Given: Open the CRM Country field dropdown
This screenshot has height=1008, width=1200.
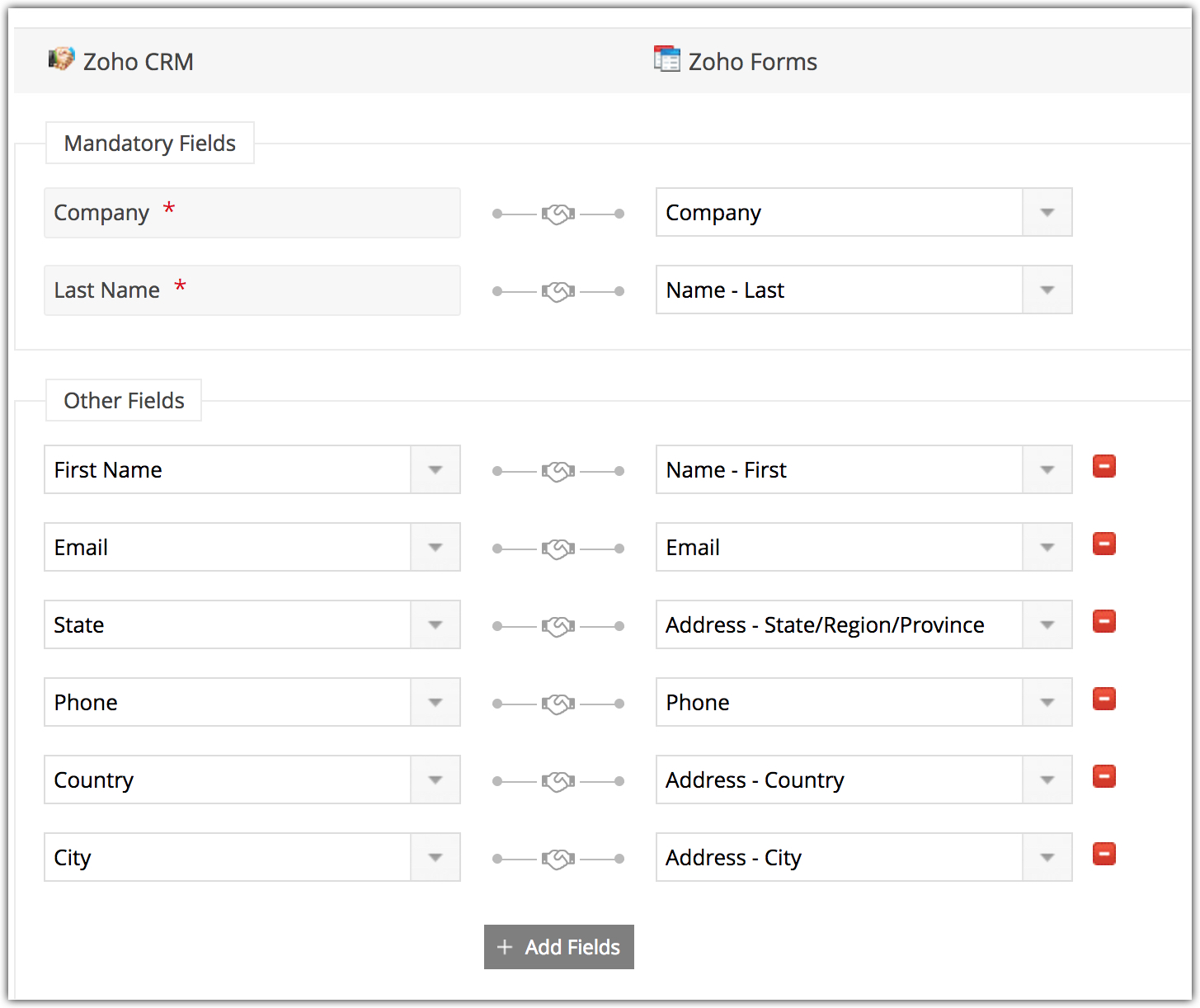Looking at the screenshot, I should coord(435,780).
